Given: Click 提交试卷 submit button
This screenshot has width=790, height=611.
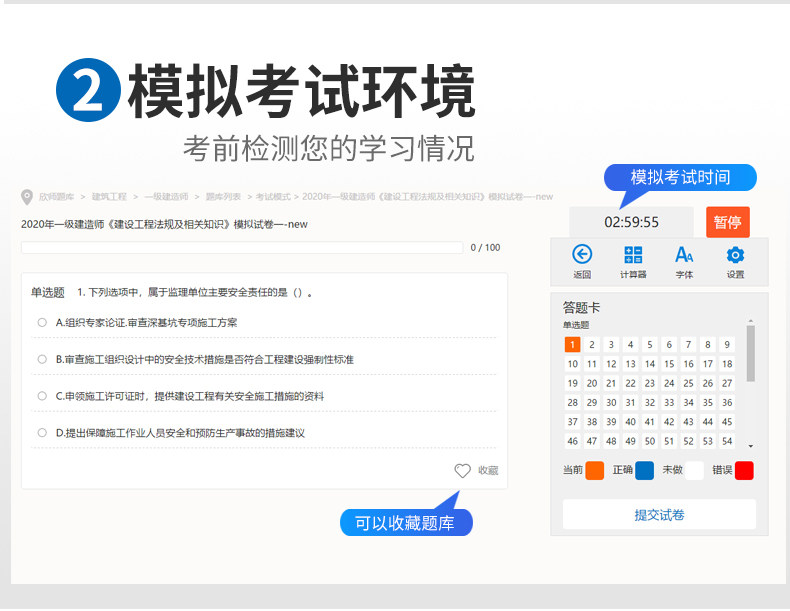Looking at the screenshot, I should click(659, 514).
